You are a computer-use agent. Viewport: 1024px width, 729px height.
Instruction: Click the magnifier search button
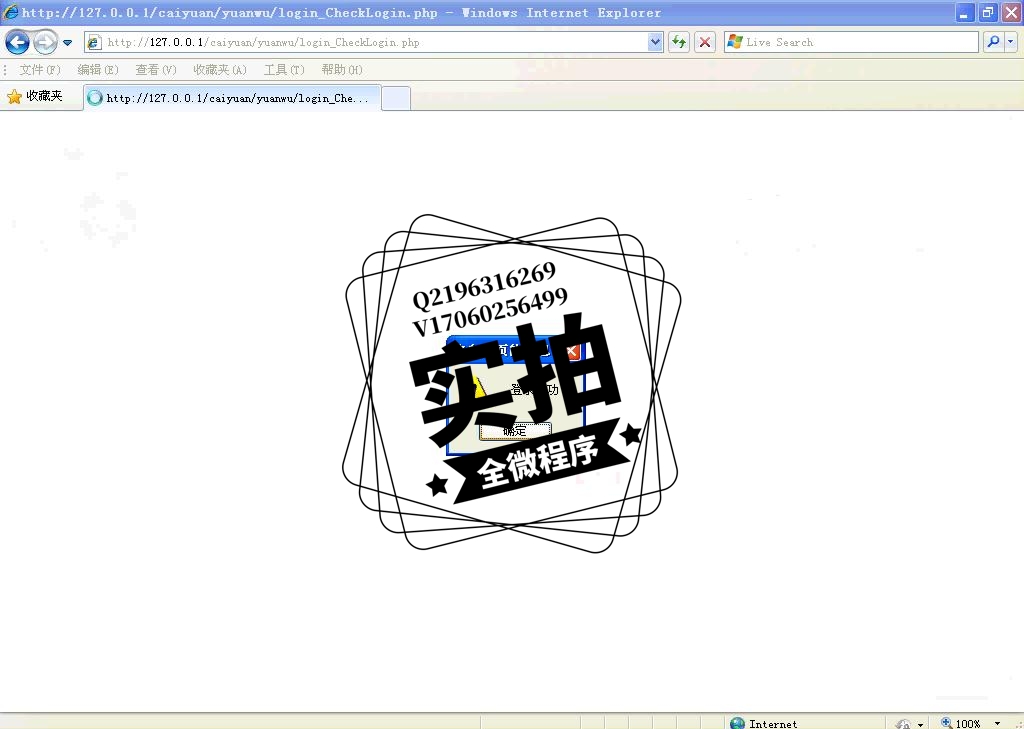pyautogui.click(x=993, y=42)
